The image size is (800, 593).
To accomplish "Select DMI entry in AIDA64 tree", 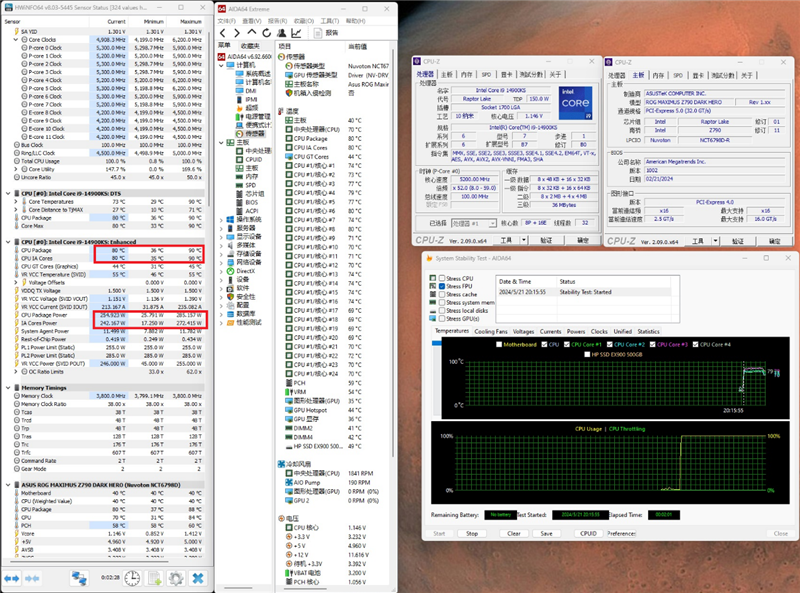I will (x=246, y=91).
